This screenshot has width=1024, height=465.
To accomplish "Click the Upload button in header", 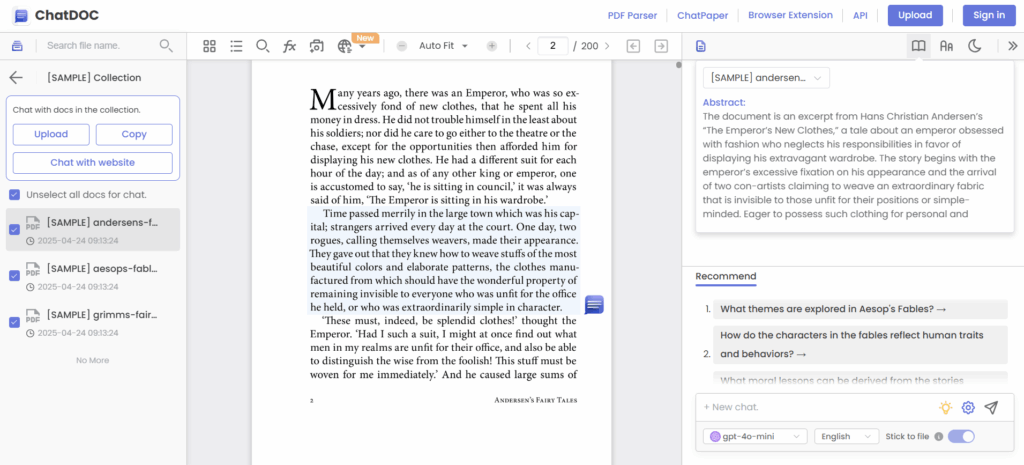I will pos(915,16).
